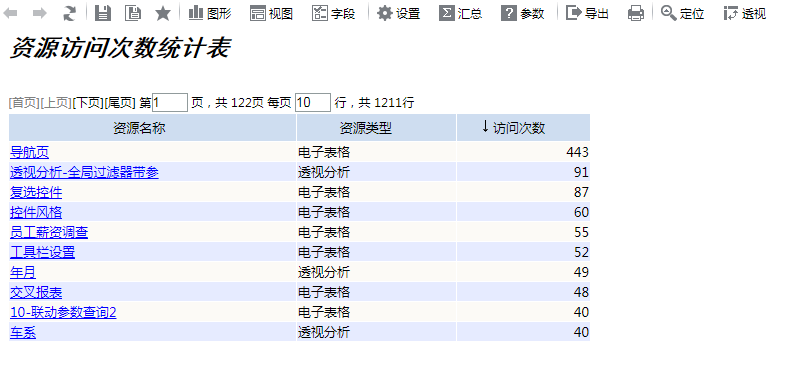802x385 pixels.
Task: Click the 443 visit count cell
Action: click(523, 152)
